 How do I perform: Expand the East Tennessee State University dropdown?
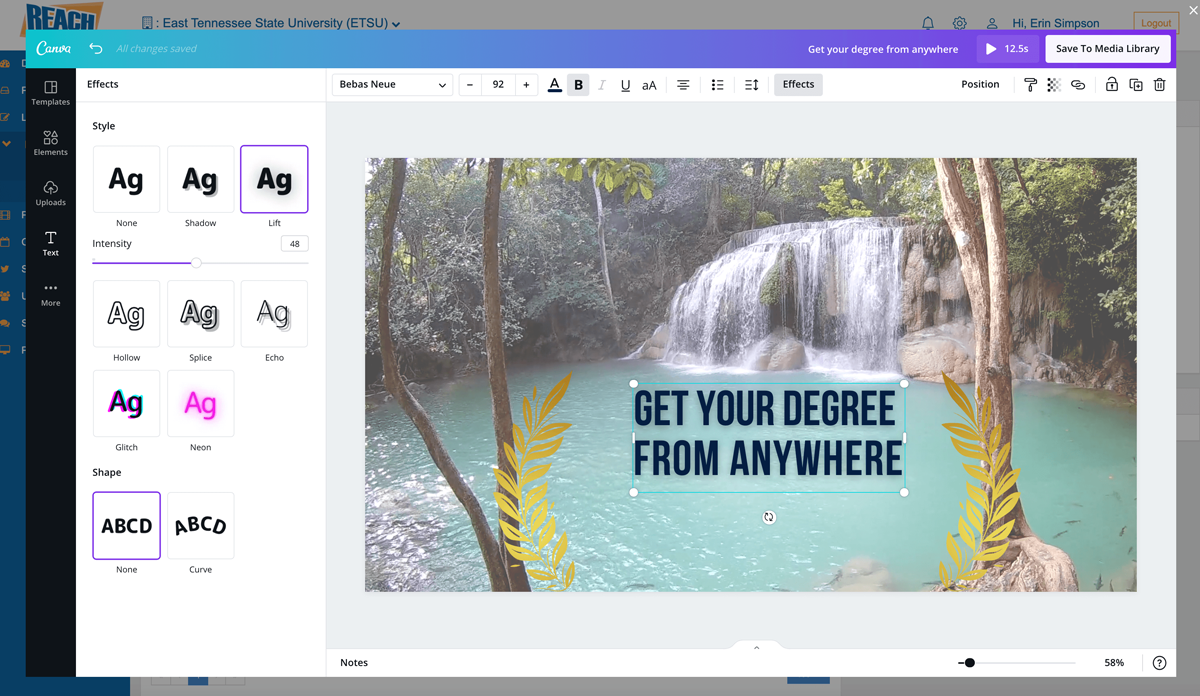(x=396, y=24)
